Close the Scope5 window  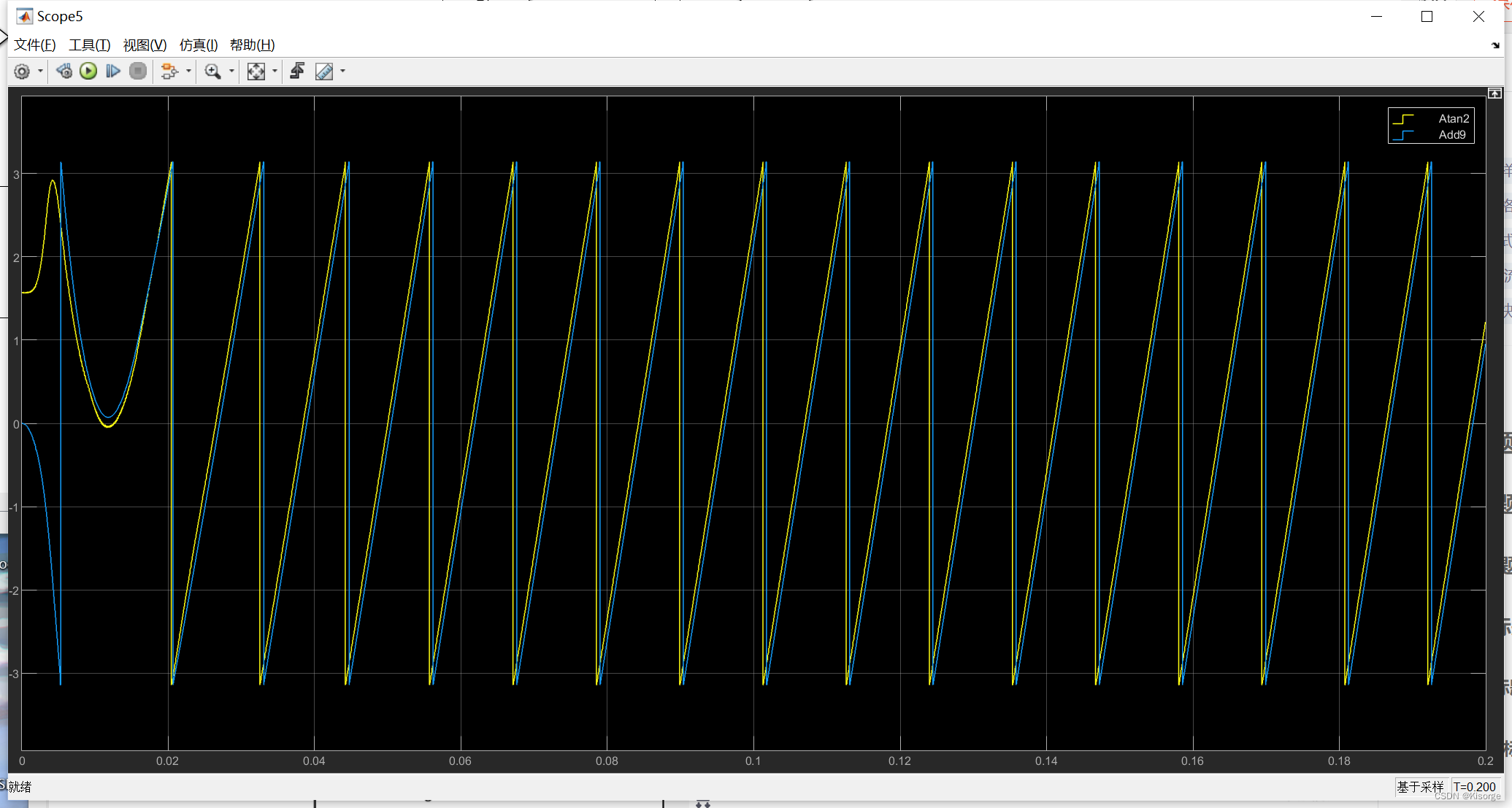click(1478, 16)
